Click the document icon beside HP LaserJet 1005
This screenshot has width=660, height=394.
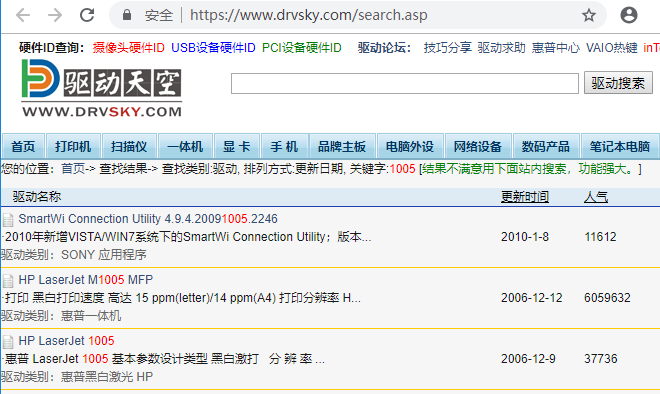[x=8, y=342]
